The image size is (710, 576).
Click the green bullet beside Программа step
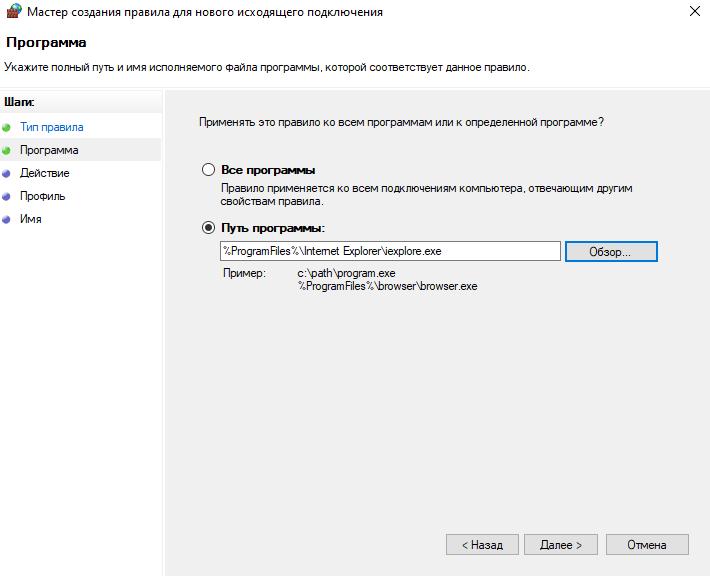[x=7, y=150]
